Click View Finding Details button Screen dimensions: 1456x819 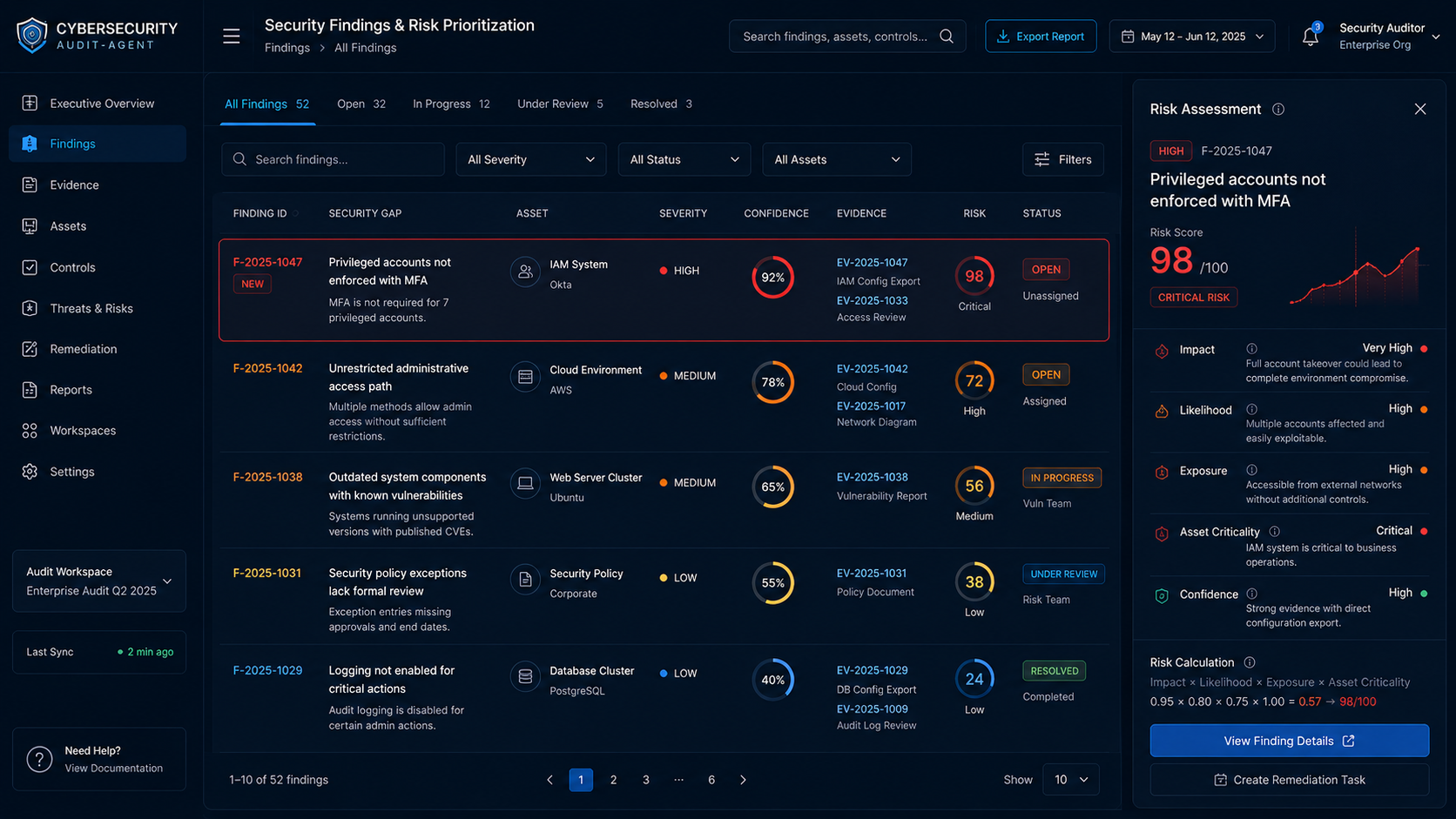1289,741
